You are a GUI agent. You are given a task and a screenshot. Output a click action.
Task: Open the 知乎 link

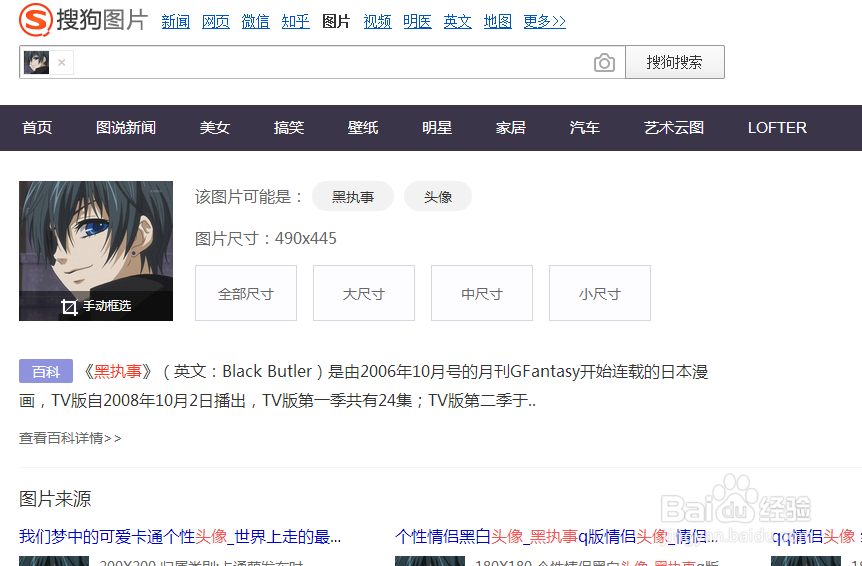coord(296,21)
